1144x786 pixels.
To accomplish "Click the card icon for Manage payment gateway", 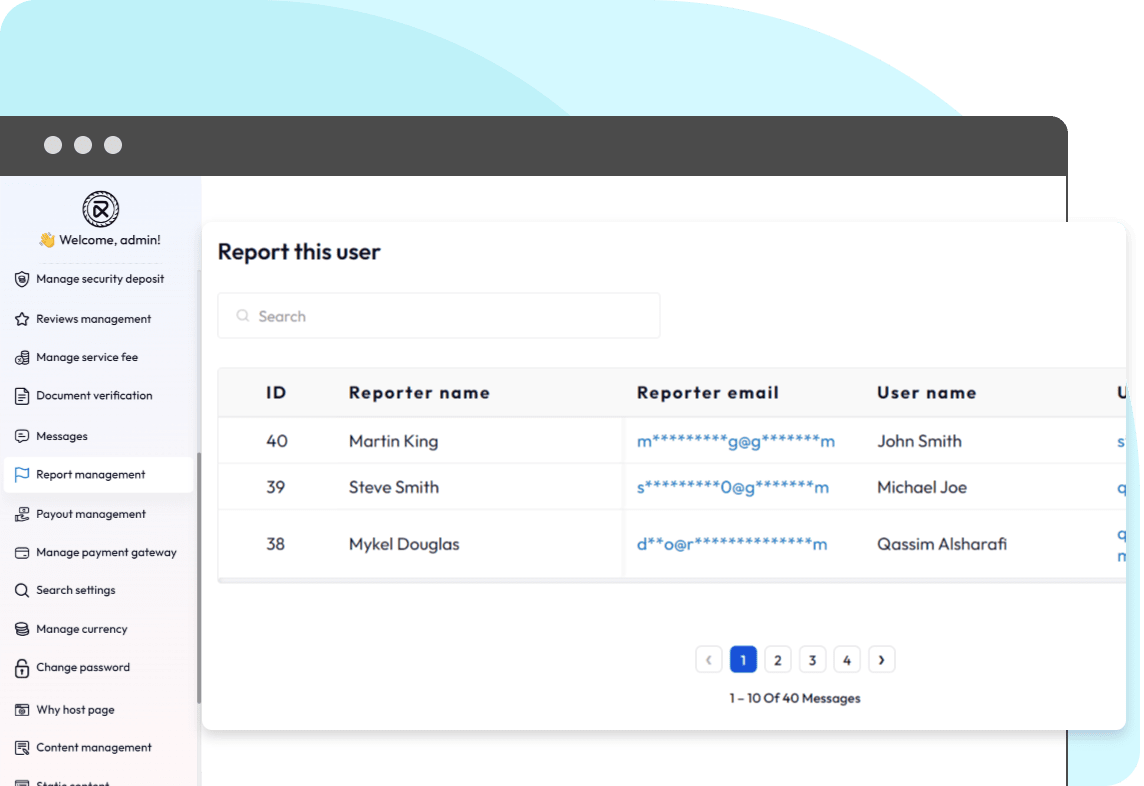I will tap(22, 552).
